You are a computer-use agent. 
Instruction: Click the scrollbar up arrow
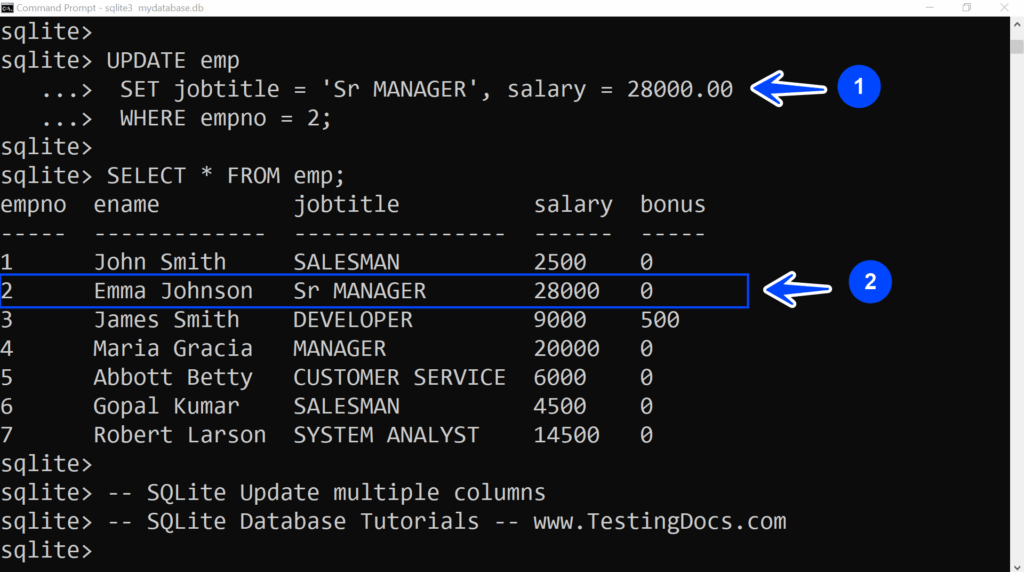[1017, 25]
